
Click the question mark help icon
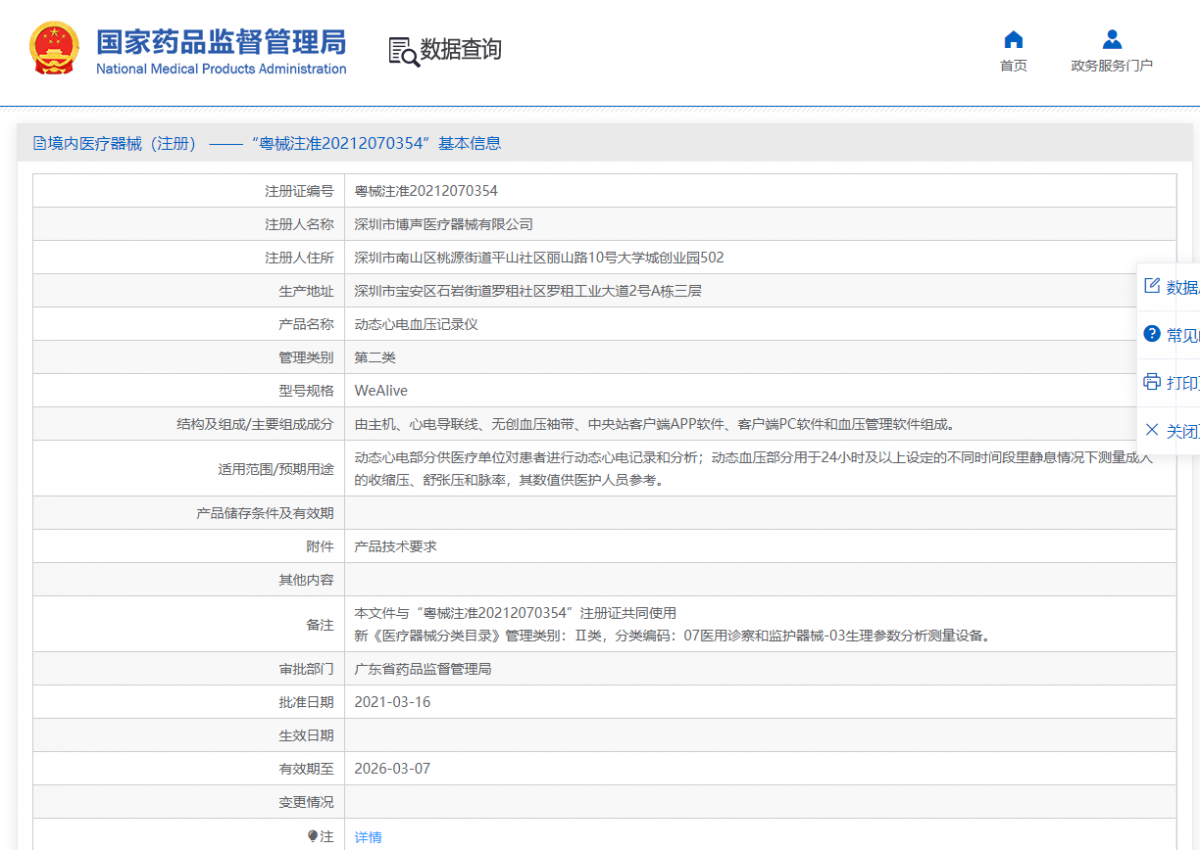(1152, 334)
